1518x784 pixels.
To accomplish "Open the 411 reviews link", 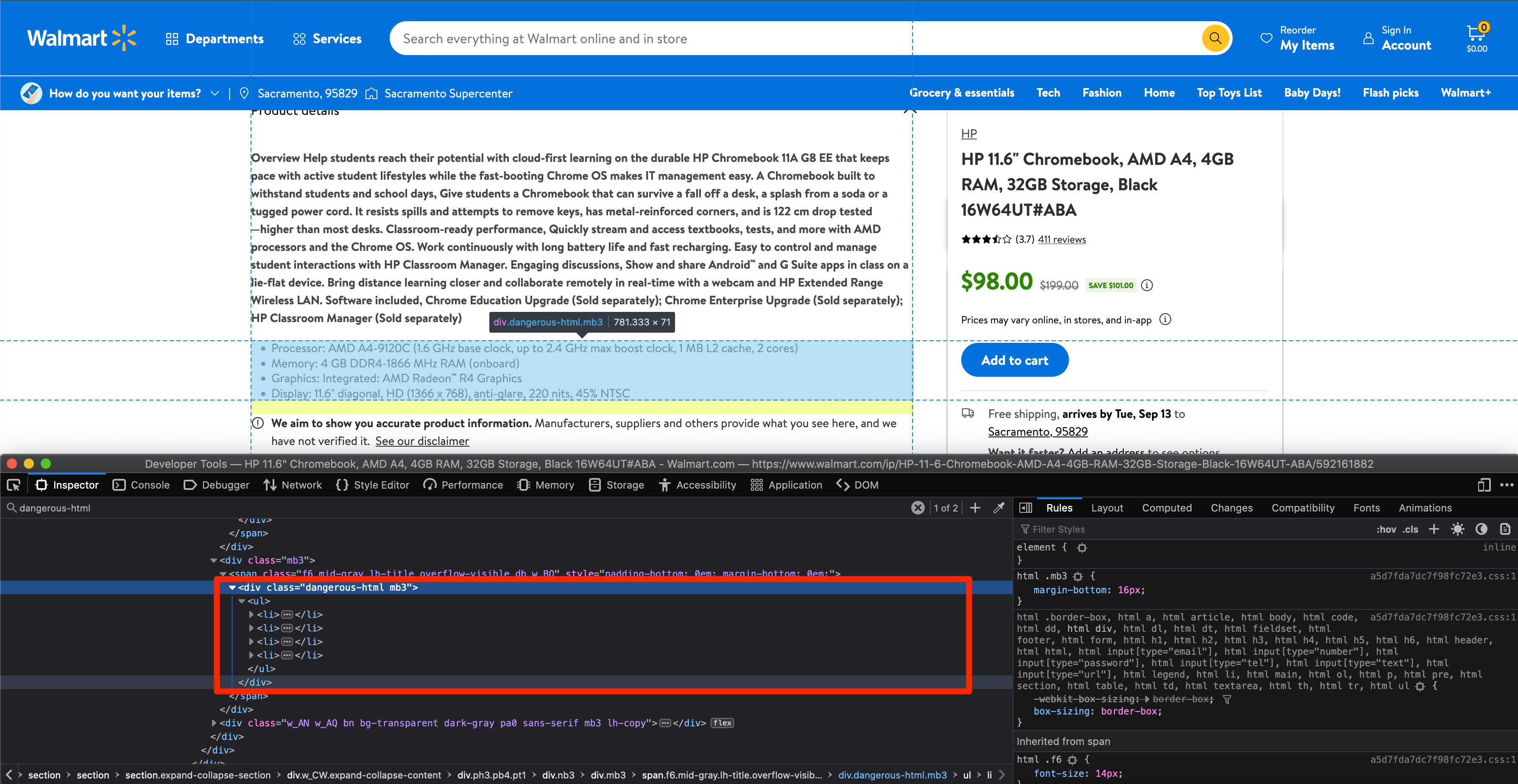I will click(x=1061, y=239).
